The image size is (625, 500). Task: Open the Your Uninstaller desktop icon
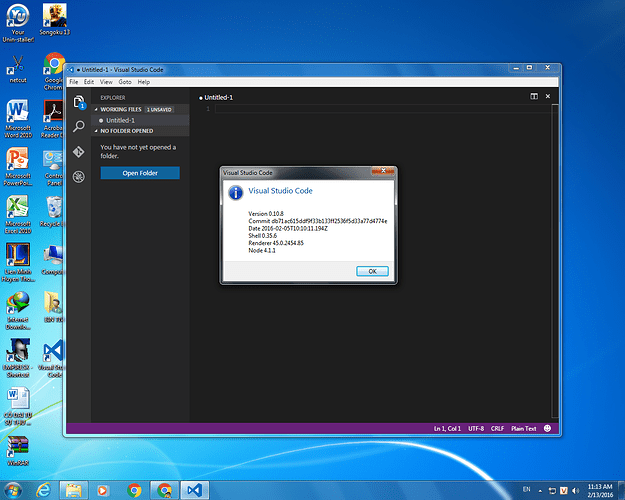pos(18,23)
